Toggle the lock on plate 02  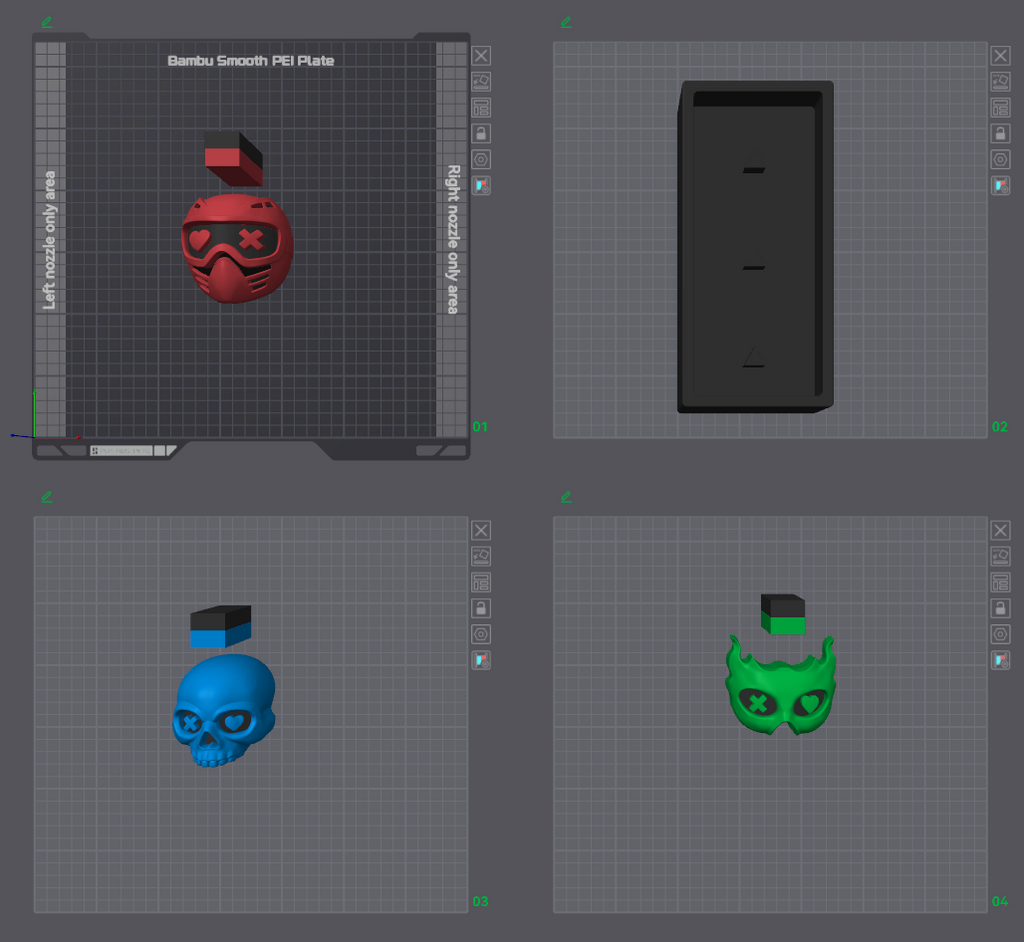coord(1000,134)
